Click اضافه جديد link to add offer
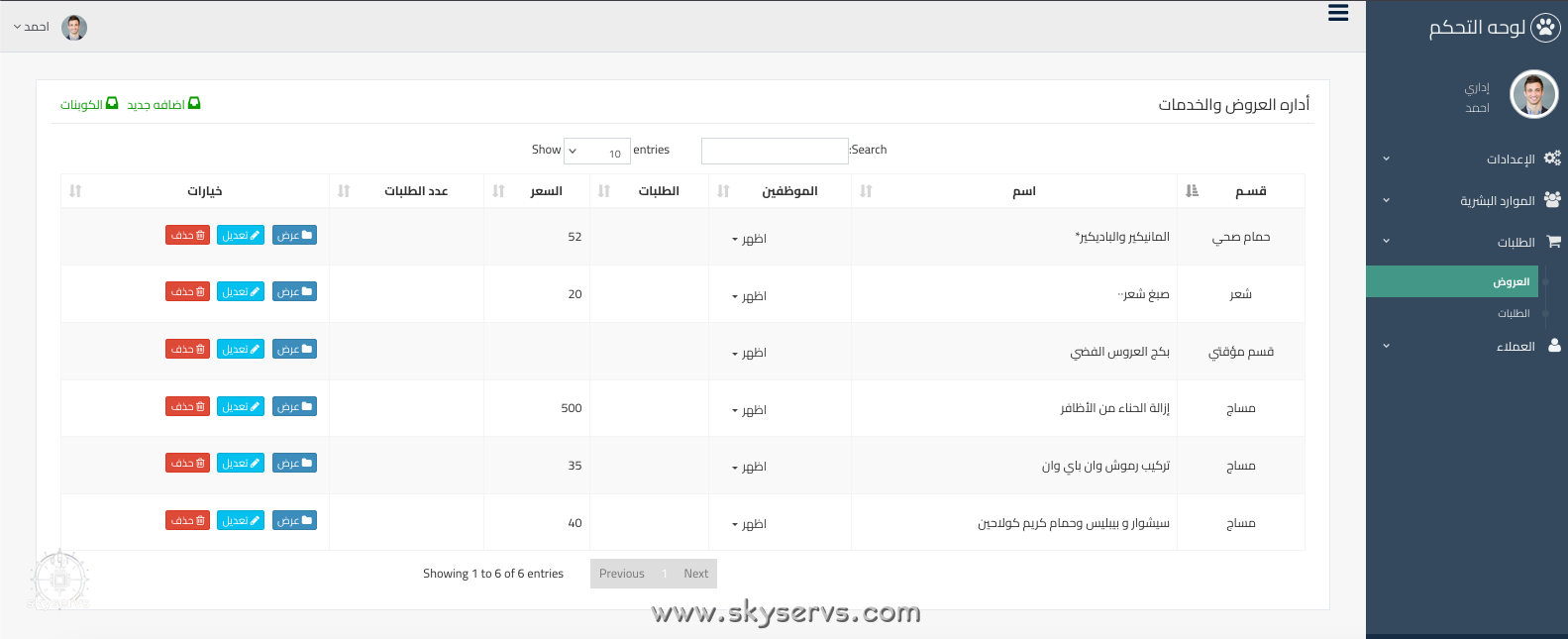Screen dimensions: 1568x639 pos(163,104)
